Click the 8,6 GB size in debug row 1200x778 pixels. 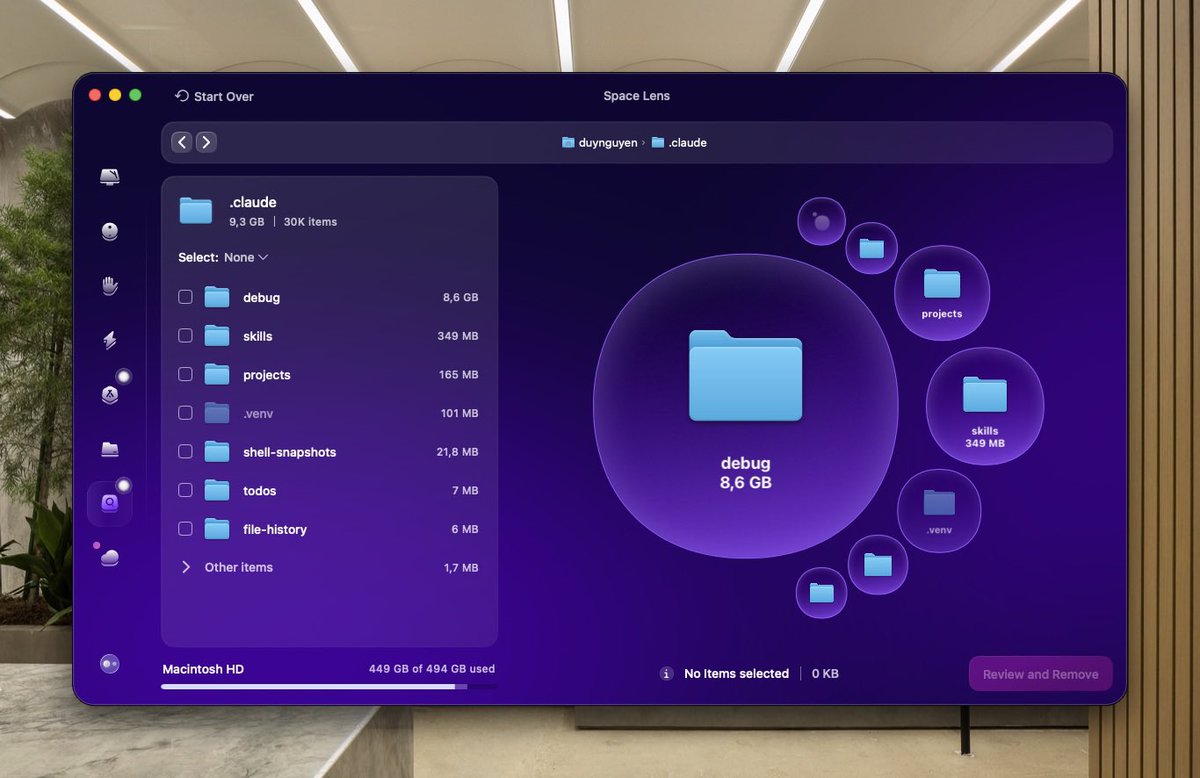tap(461, 298)
